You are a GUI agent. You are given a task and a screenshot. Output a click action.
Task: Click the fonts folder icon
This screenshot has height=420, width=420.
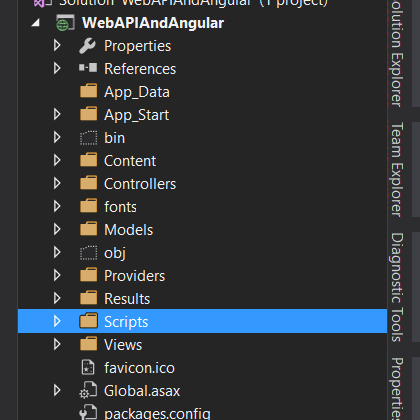tap(89, 206)
